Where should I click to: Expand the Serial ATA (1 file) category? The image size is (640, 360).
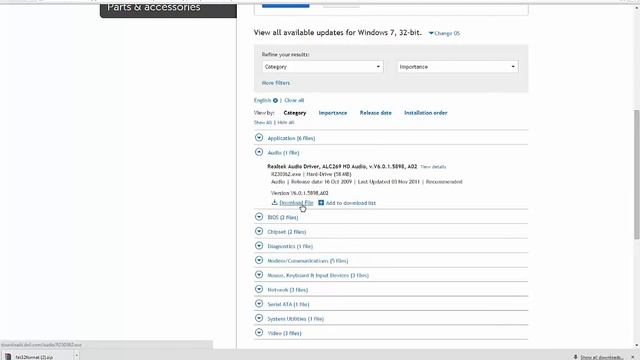click(x=259, y=304)
